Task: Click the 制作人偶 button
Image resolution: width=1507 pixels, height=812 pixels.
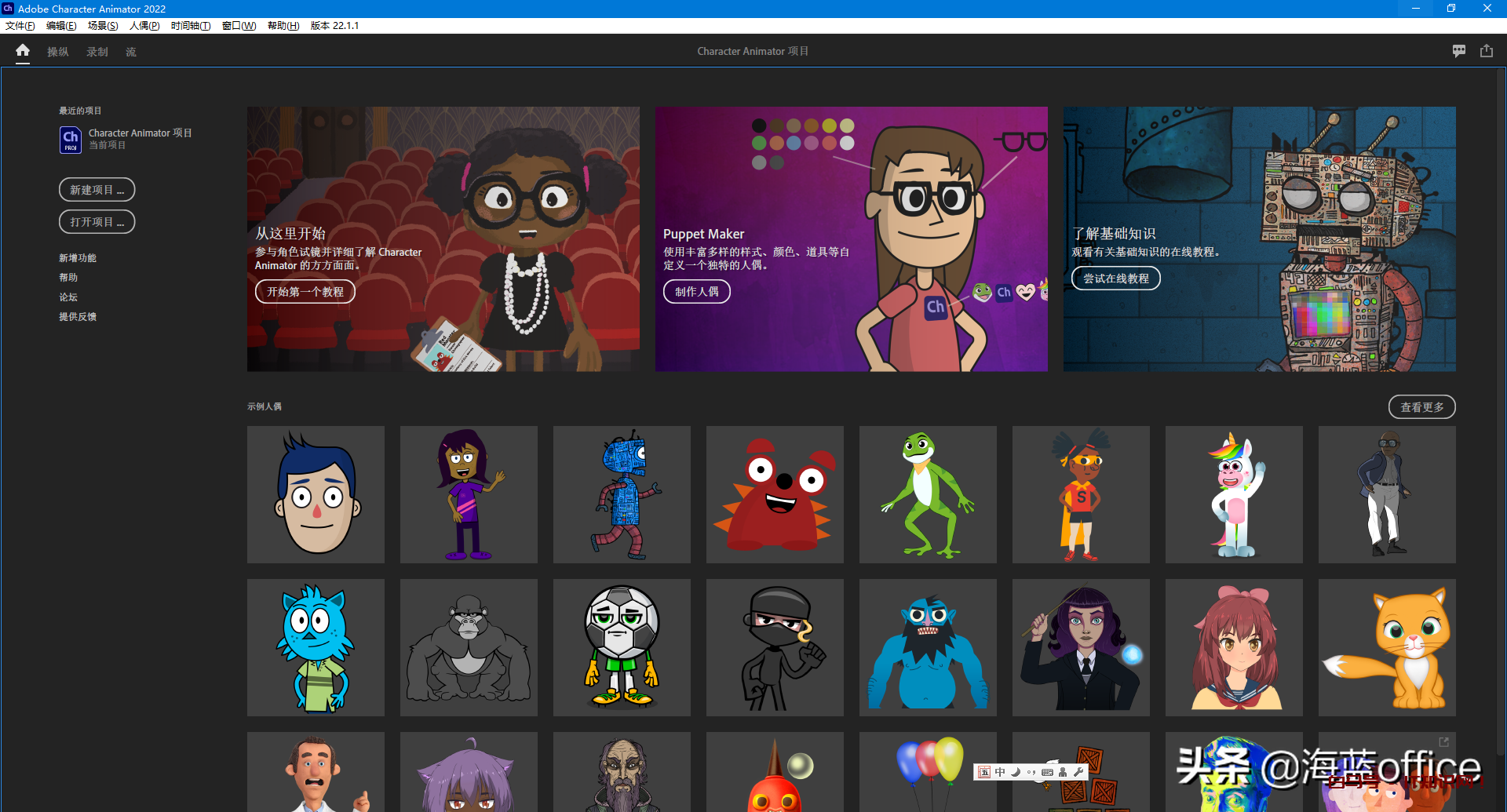Action: 696,292
